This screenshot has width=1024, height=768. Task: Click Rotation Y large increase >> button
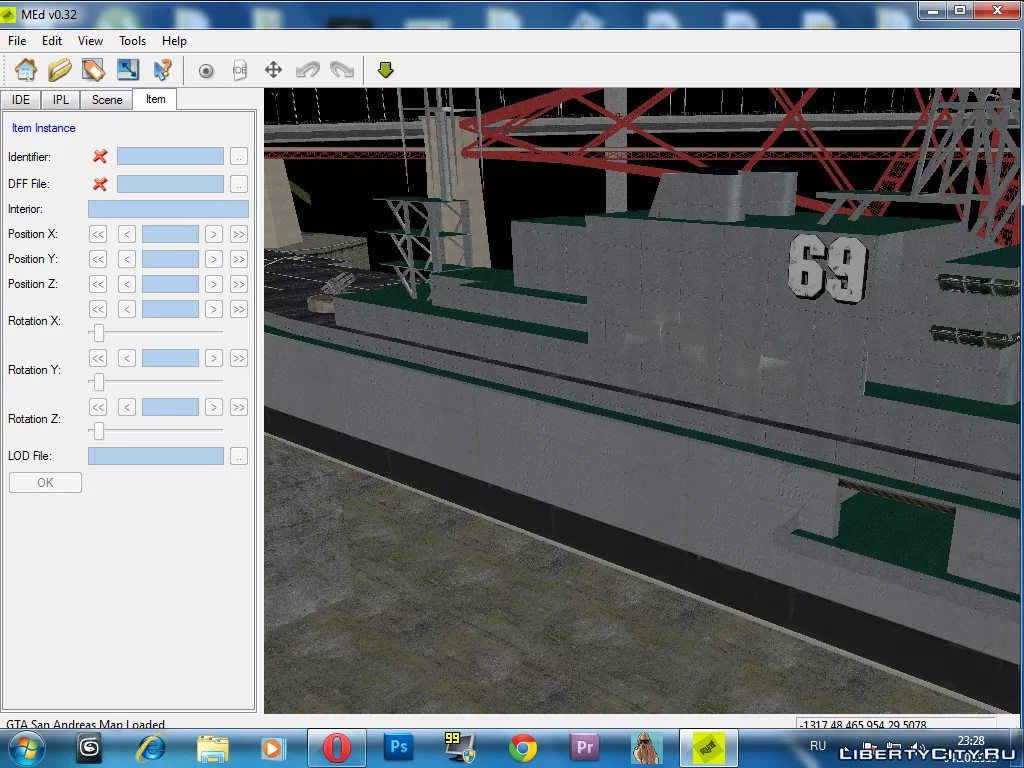(239, 358)
